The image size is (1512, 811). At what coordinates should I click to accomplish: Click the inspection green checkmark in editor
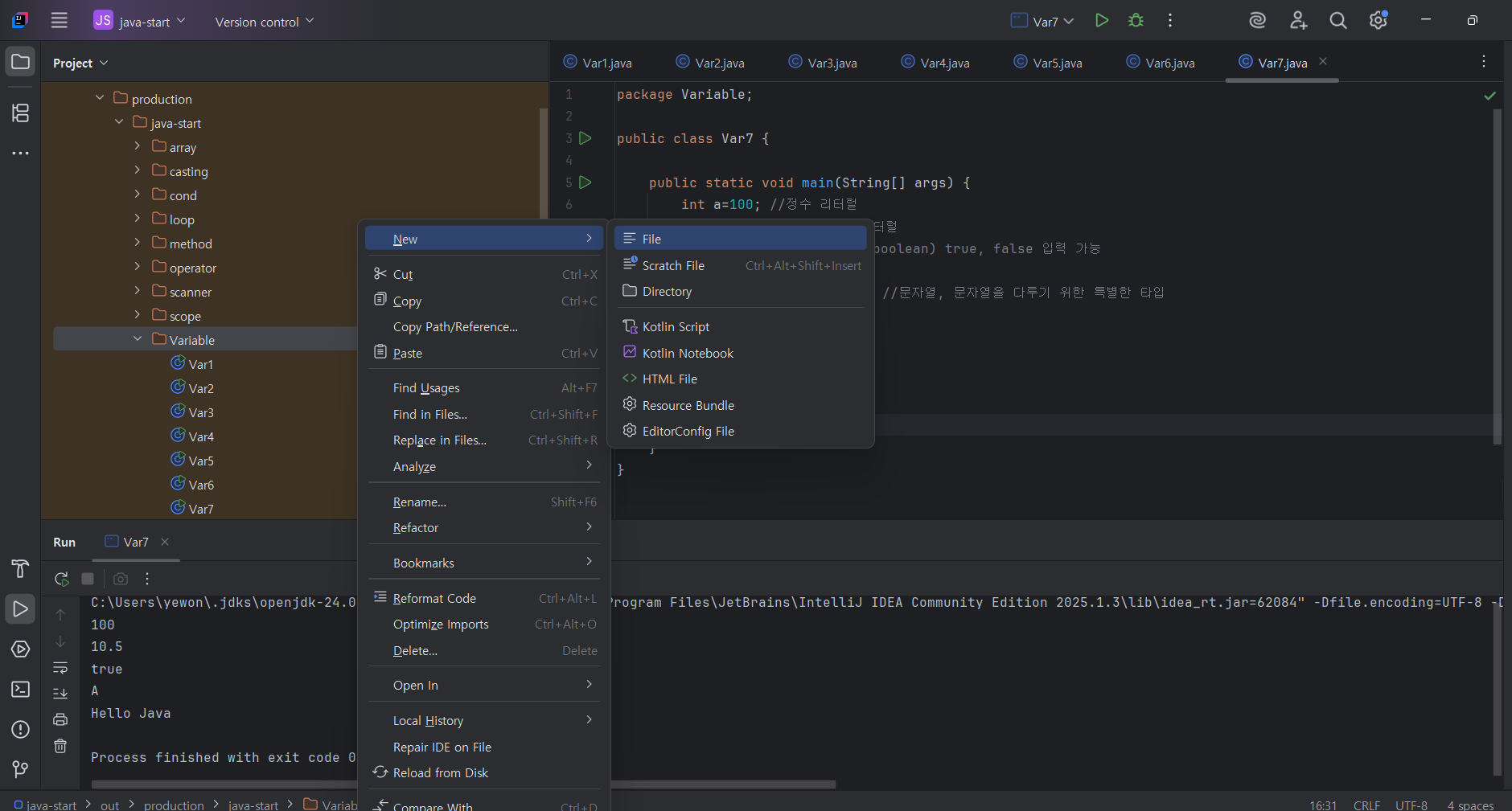coord(1489,96)
